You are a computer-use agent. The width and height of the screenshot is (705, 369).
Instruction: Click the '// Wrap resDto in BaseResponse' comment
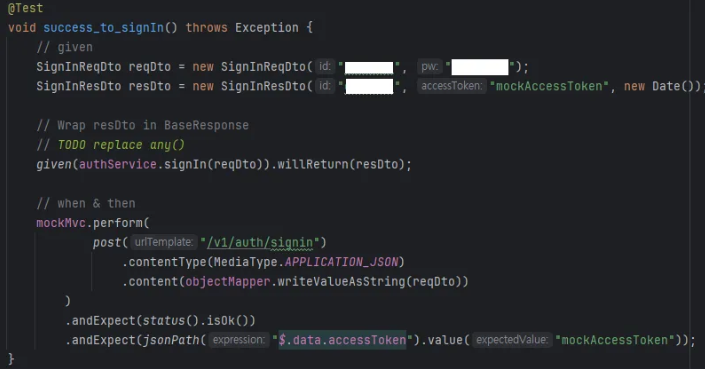coord(142,125)
